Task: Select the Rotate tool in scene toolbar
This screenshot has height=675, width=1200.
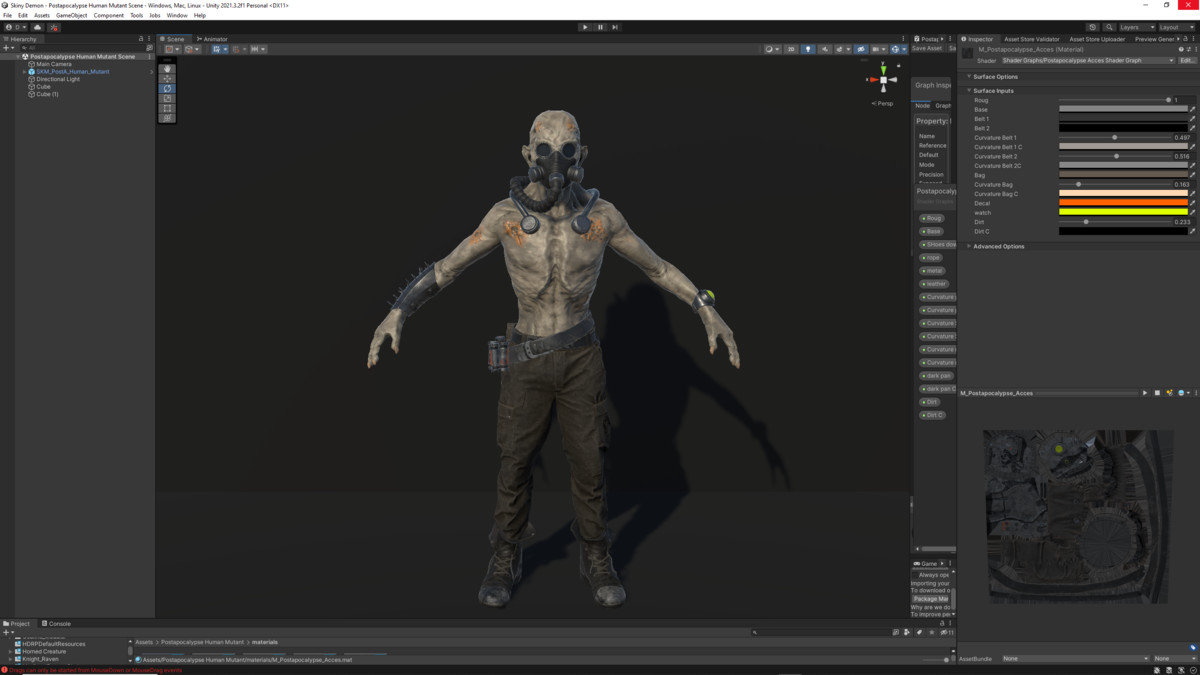Action: coord(167,89)
